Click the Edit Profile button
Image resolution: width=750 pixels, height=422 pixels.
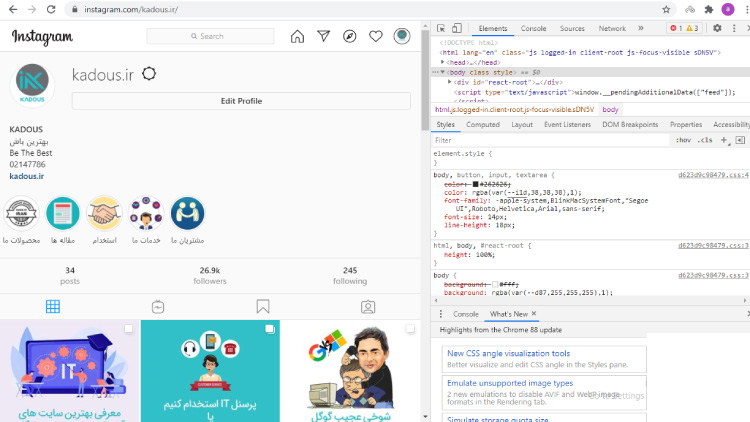click(x=241, y=101)
